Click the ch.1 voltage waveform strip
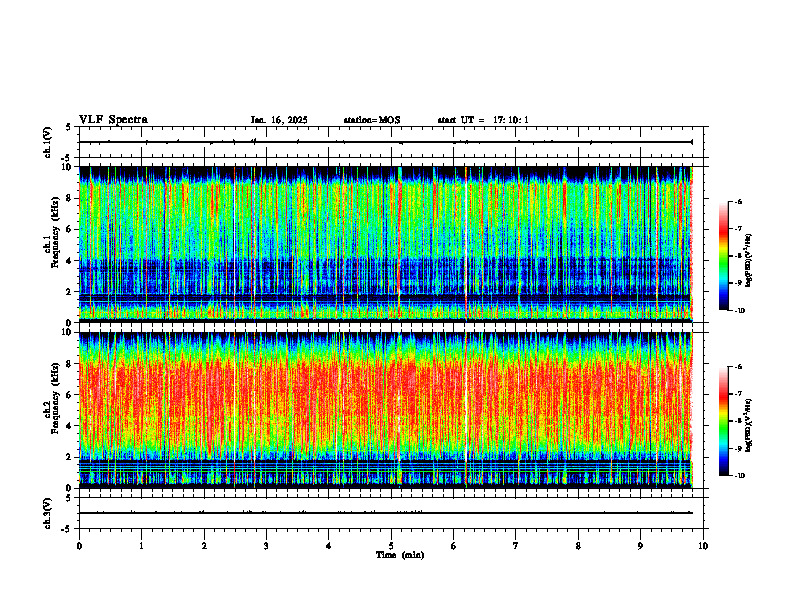This screenshot has width=792, height=612. [391, 142]
